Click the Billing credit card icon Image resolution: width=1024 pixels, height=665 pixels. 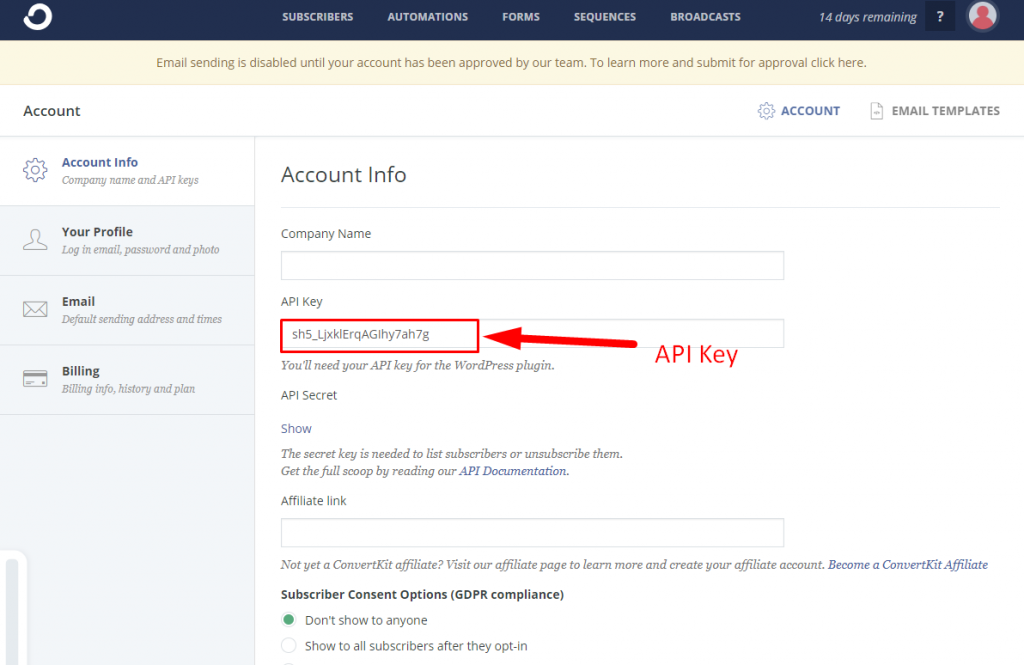click(x=35, y=379)
